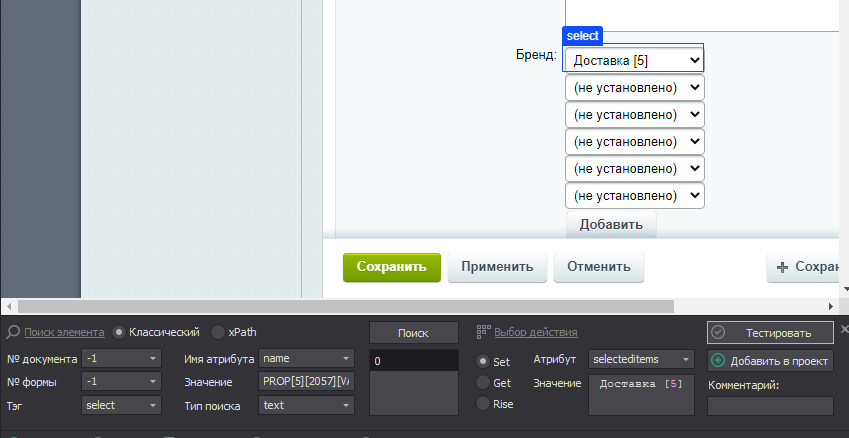Choose the Set action radio button
Viewport: 849px width, 438px height.
tap(482, 362)
